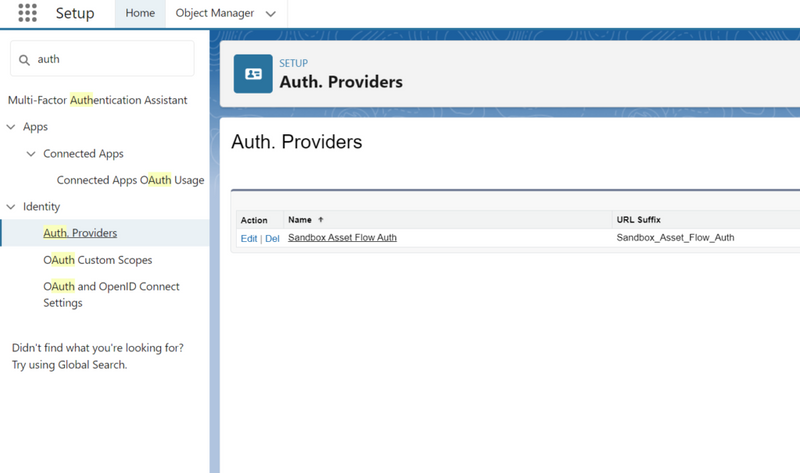This screenshot has height=473, width=800.
Task: Open the App Launcher grid icon
Action: (x=27, y=13)
